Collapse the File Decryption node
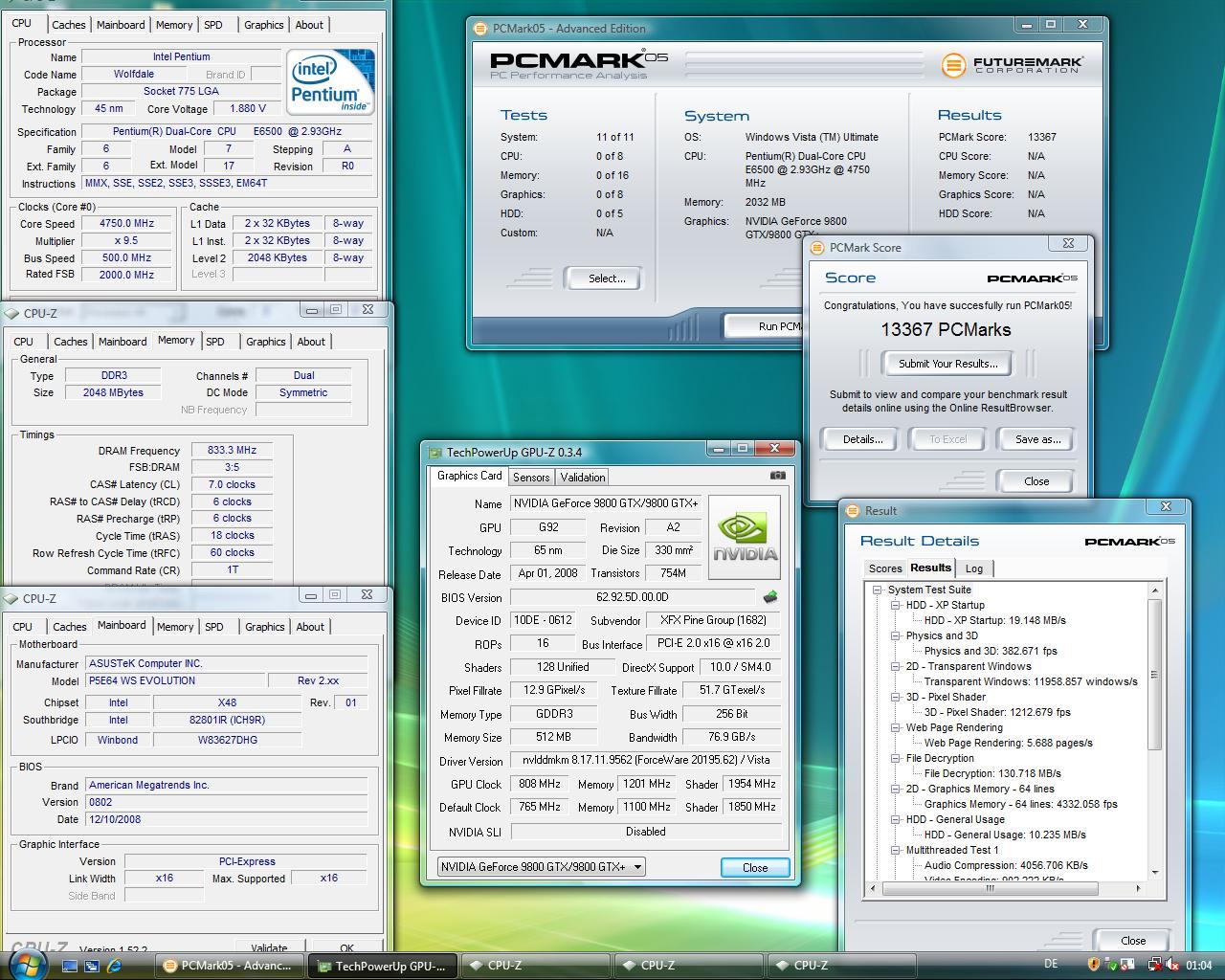The height and width of the screenshot is (980, 1225). click(896, 758)
